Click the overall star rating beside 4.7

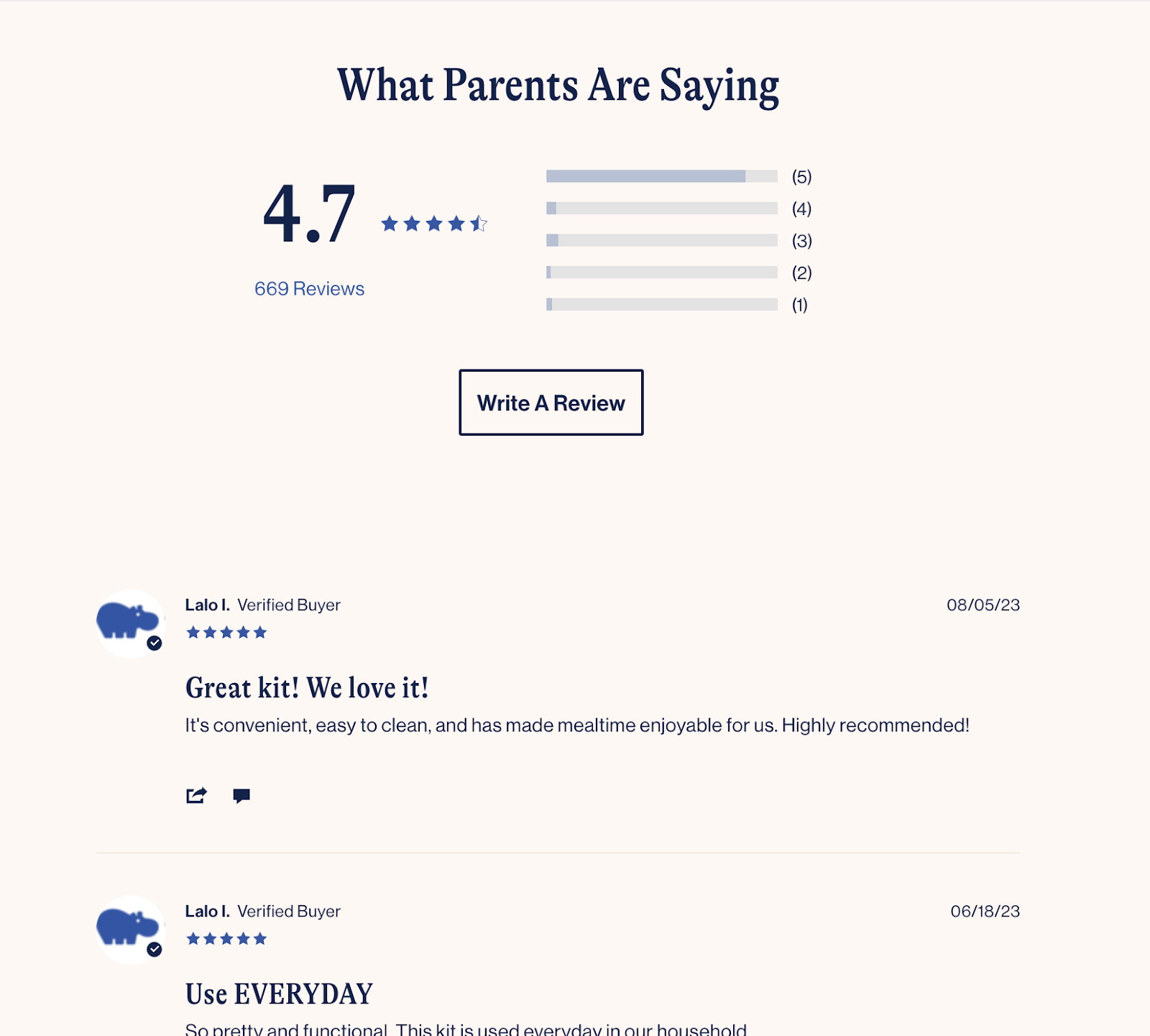pyautogui.click(x=434, y=224)
